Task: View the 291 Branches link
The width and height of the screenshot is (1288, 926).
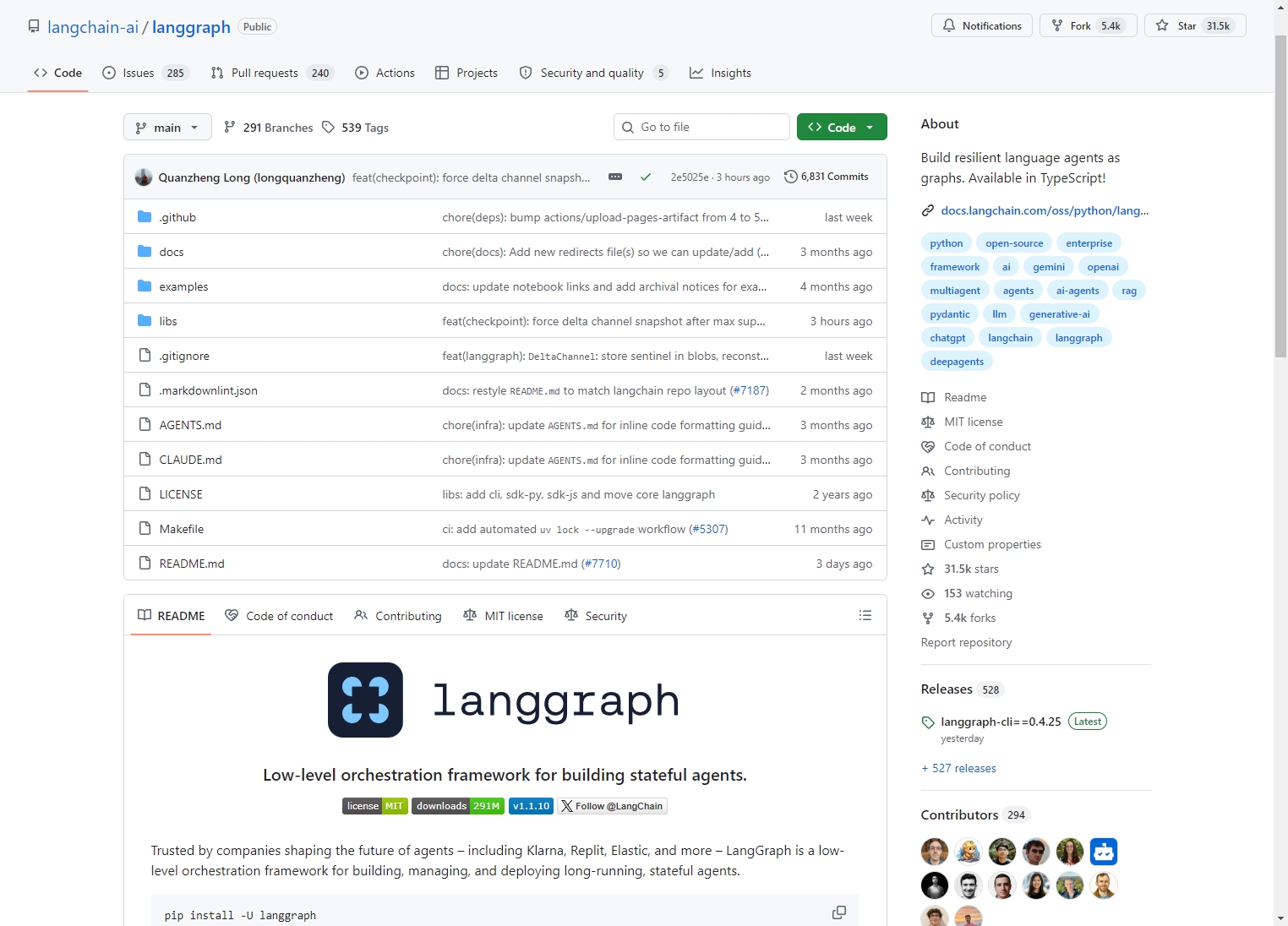Action: pos(268,128)
